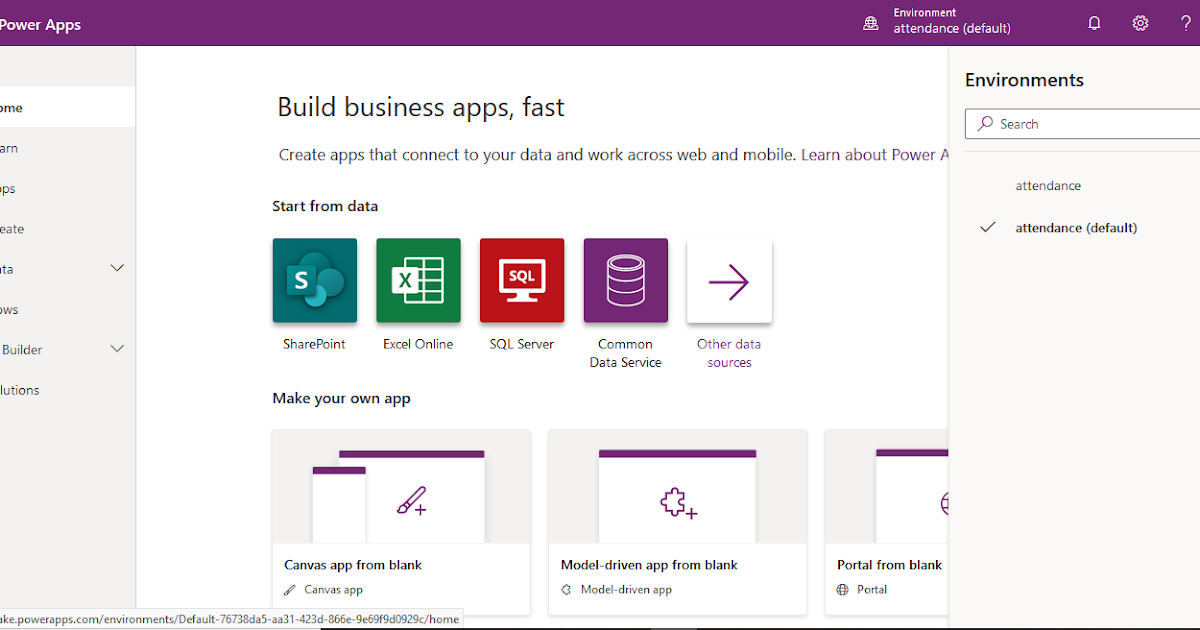The image size is (1200, 630).
Task: Choose the Common Data Service icon
Action: tap(625, 281)
